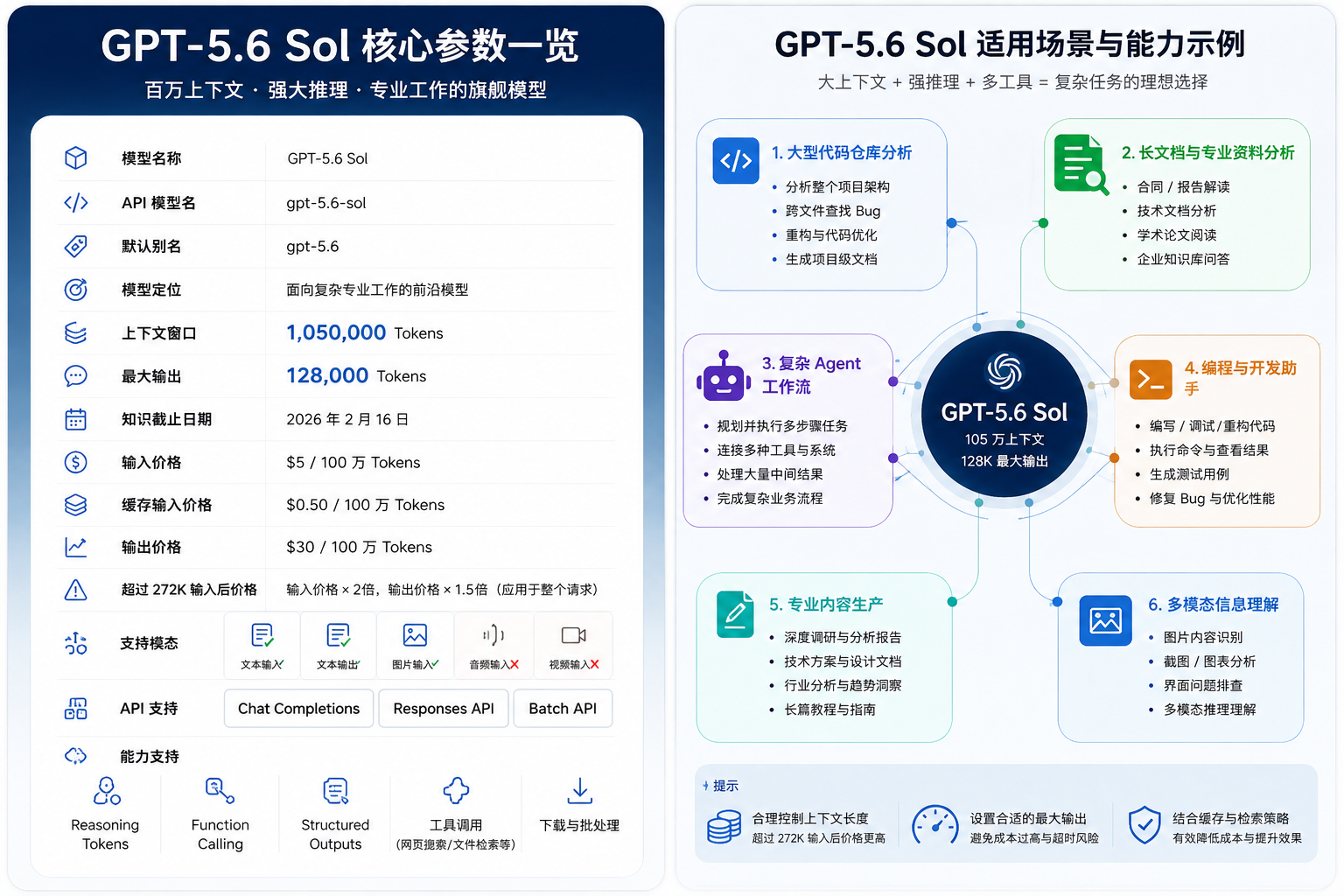Click the 3. 复杂 Agent 工作流 heading
The image size is (1344, 896).
tap(811, 374)
